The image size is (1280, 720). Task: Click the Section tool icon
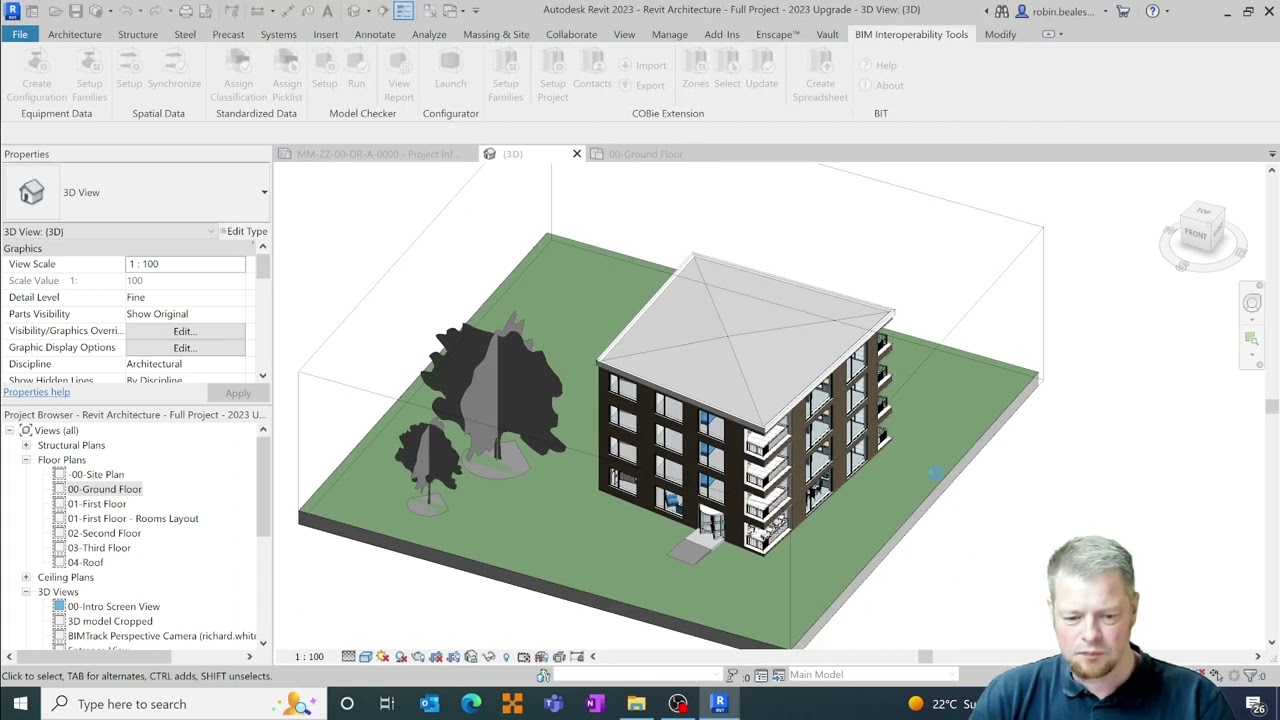coord(383,11)
